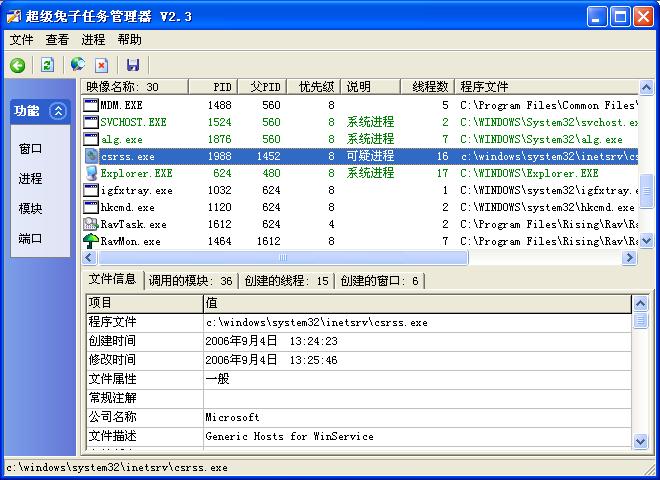Select 模块 in the sidebar

[30, 208]
